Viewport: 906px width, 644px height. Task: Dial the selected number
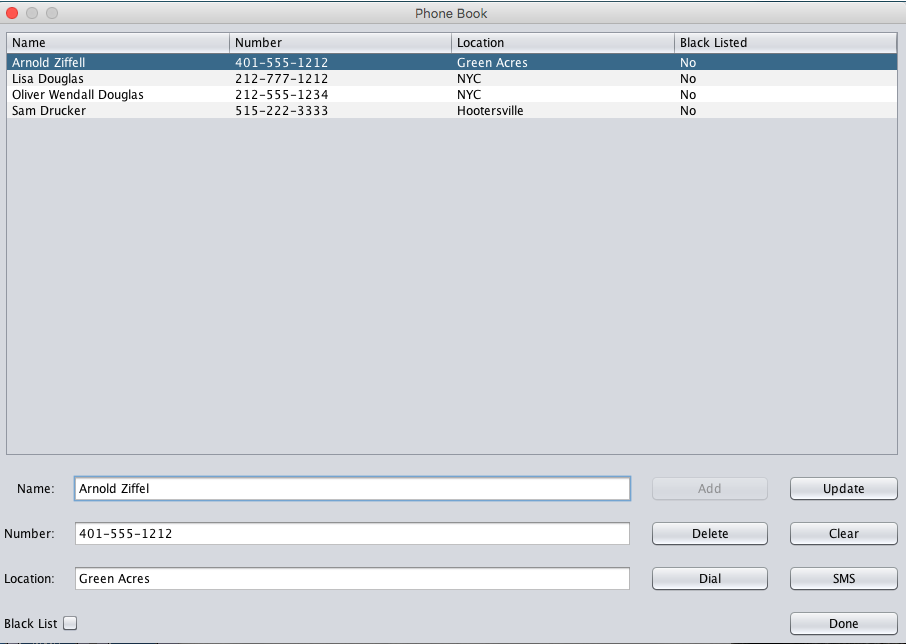point(710,579)
